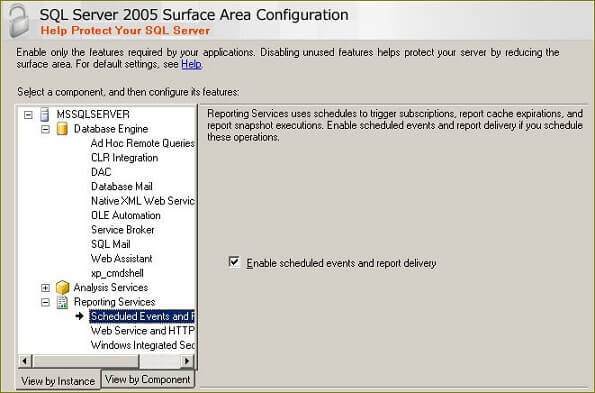The image size is (595, 393).
Task: Click the SQL Server 2005 Surface Area Configuration title
Action: point(194,15)
